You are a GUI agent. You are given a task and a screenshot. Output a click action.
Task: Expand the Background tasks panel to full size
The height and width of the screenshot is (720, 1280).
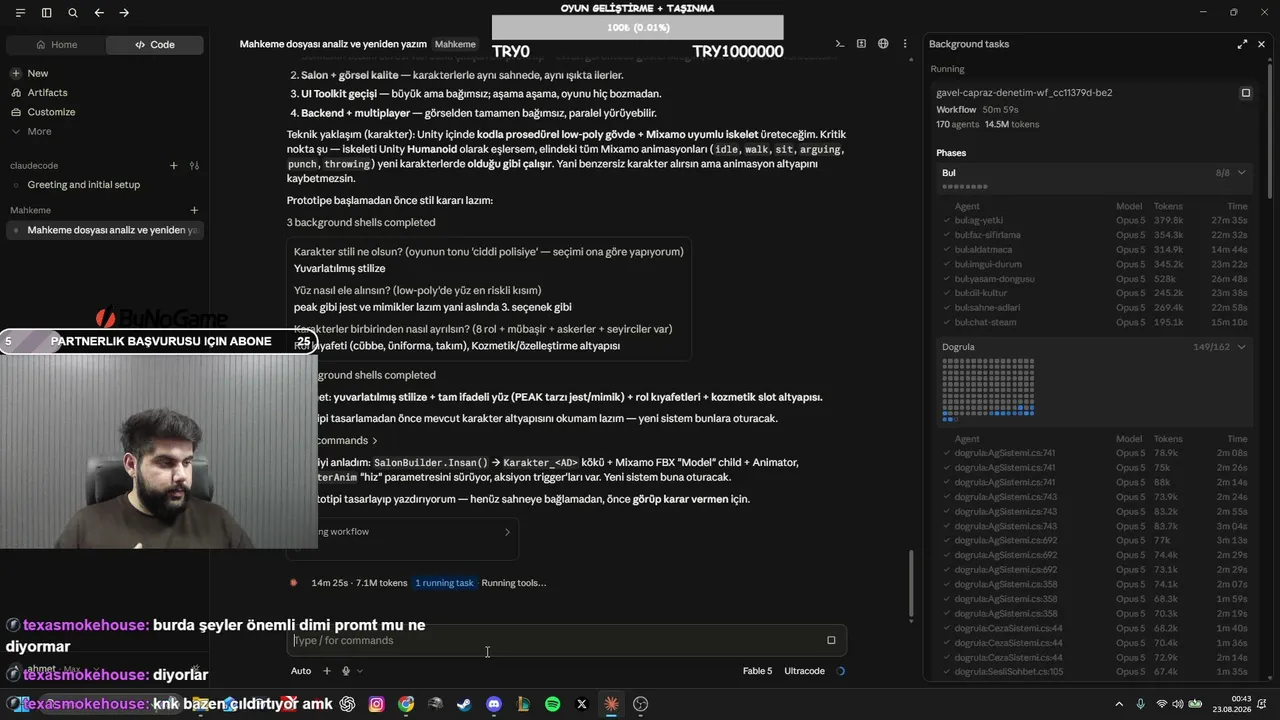[1242, 44]
